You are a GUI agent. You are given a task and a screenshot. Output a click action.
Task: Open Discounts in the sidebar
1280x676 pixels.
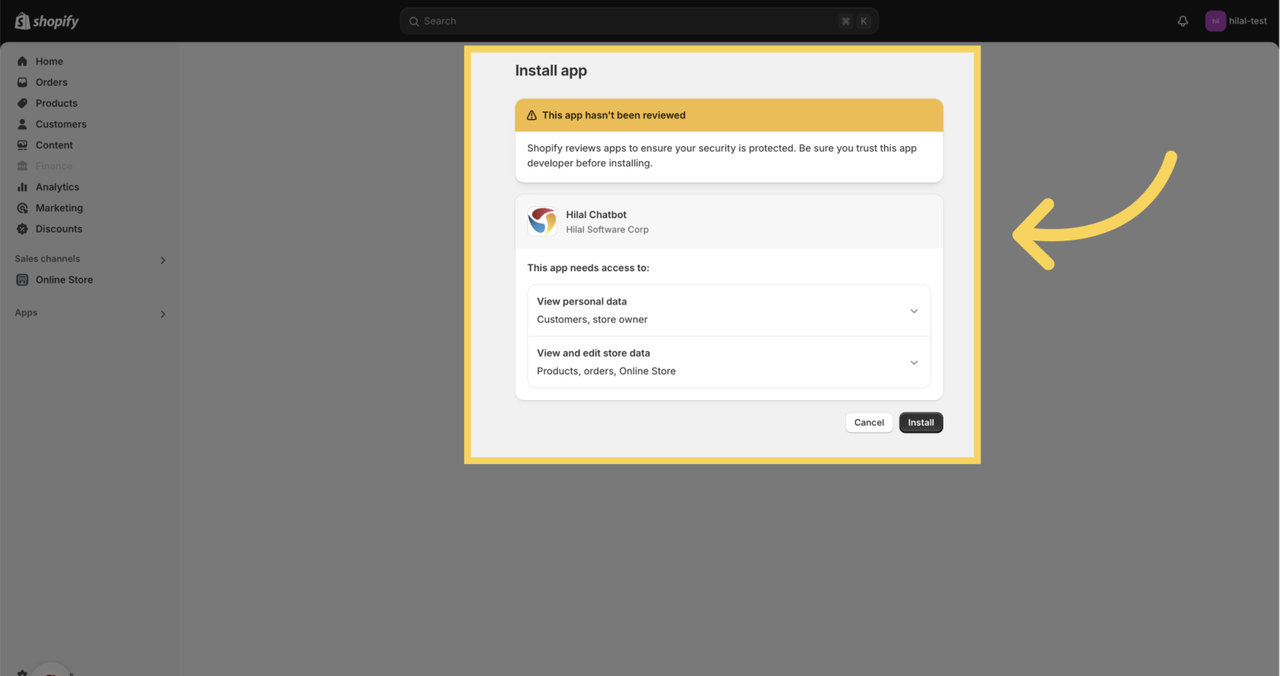[x=59, y=229]
